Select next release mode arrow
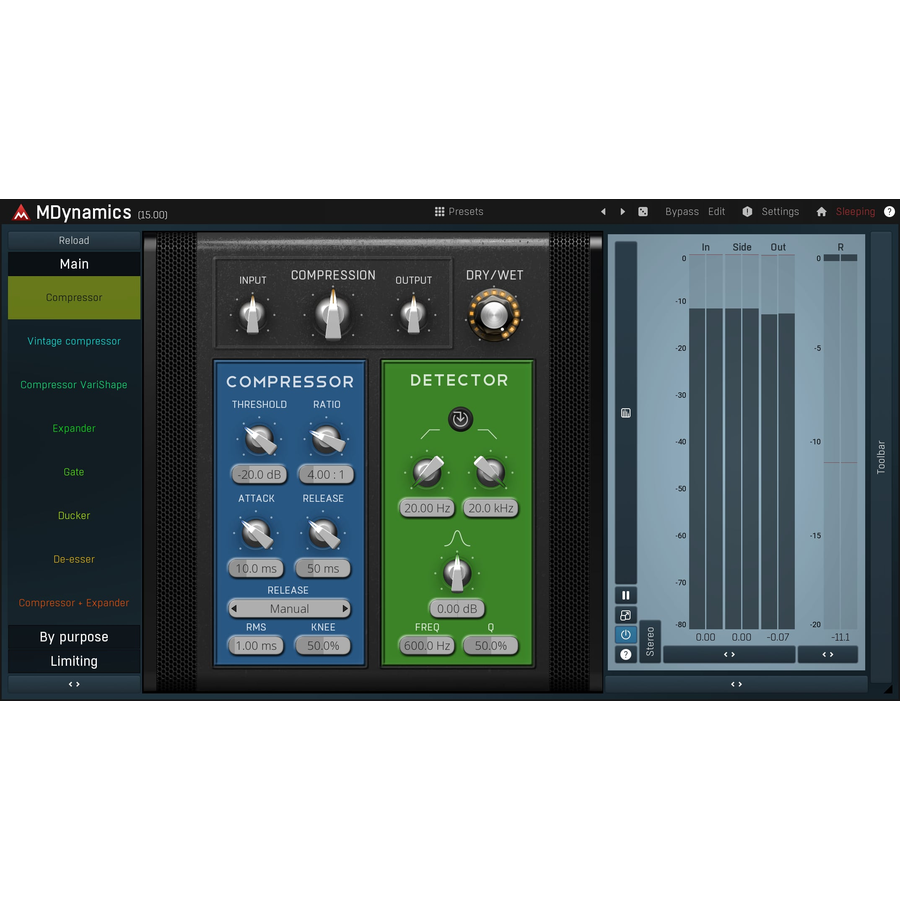Screen dimensions: 900x900 (x=345, y=608)
